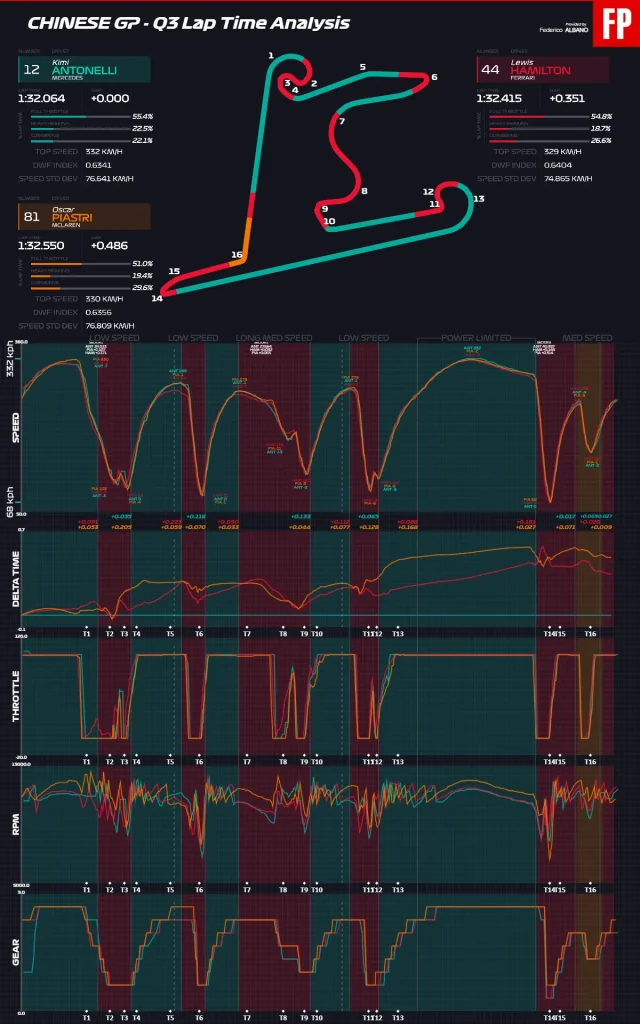Screen dimensions: 640x1024
Task: Click speed std dev 76.809 KM/H
Action: click(x=110, y=325)
